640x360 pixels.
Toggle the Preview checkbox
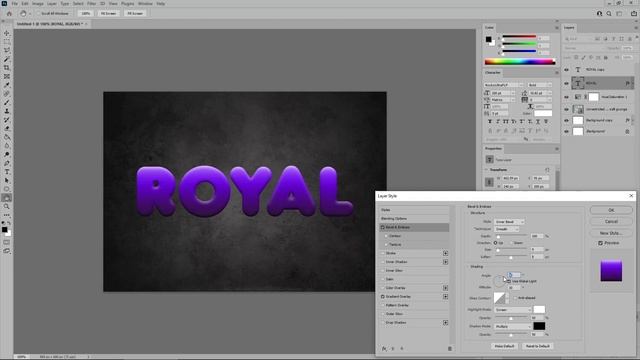(x=600, y=243)
